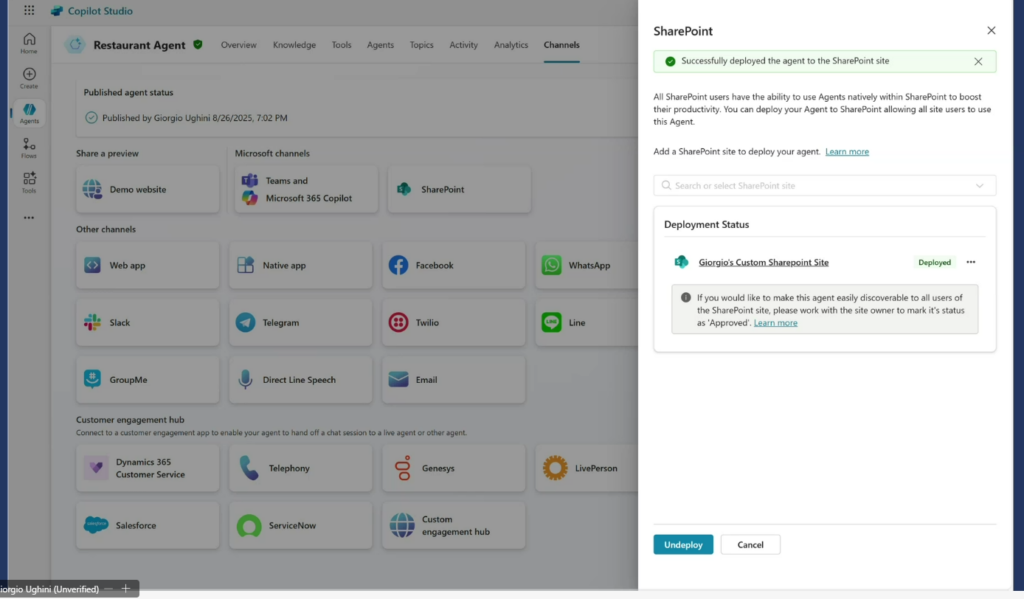Select the Twilio channel
Viewport: 1024px width, 599px height.
click(453, 323)
